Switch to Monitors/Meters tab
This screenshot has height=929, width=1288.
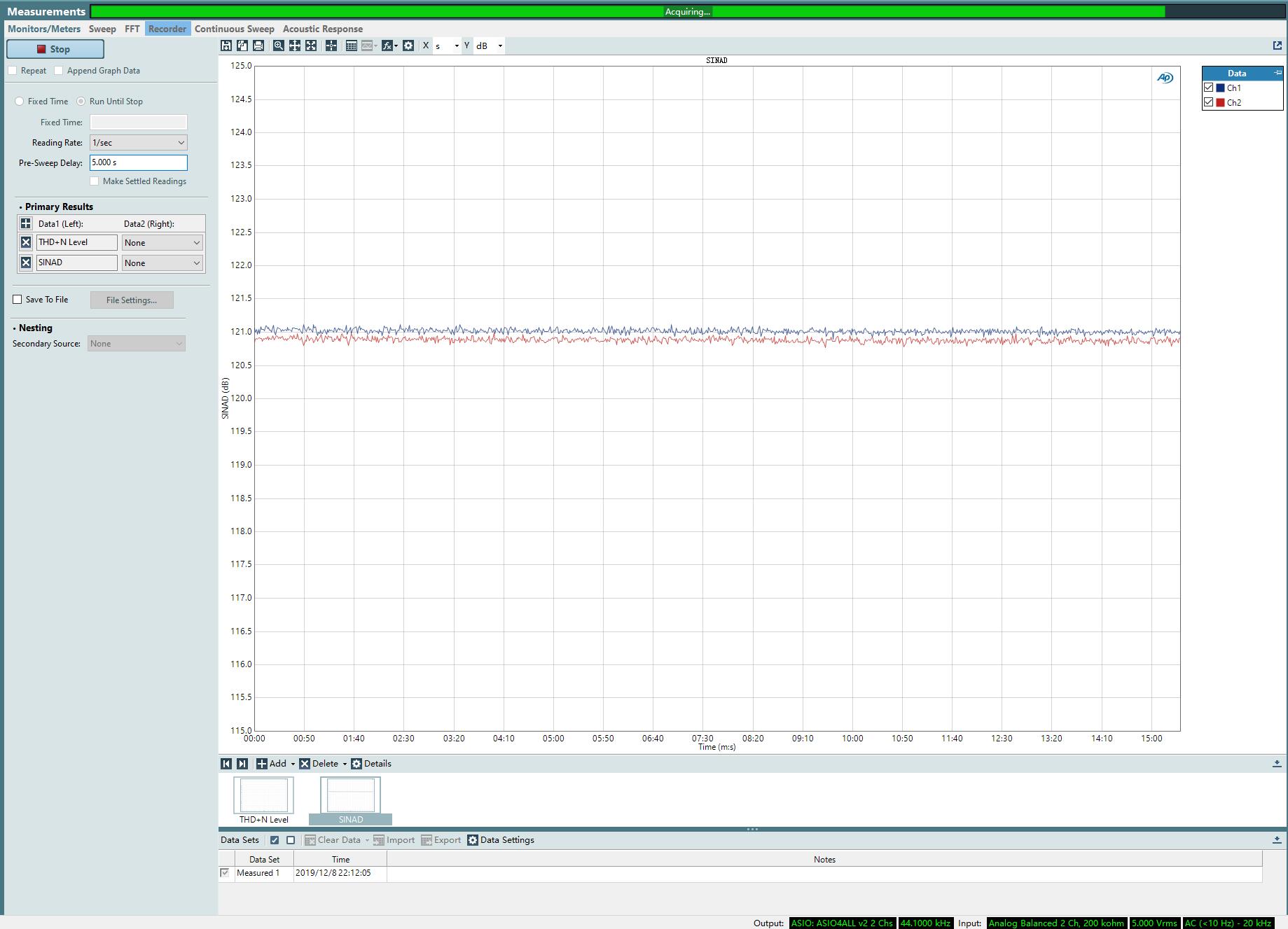click(x=44, y=29)
